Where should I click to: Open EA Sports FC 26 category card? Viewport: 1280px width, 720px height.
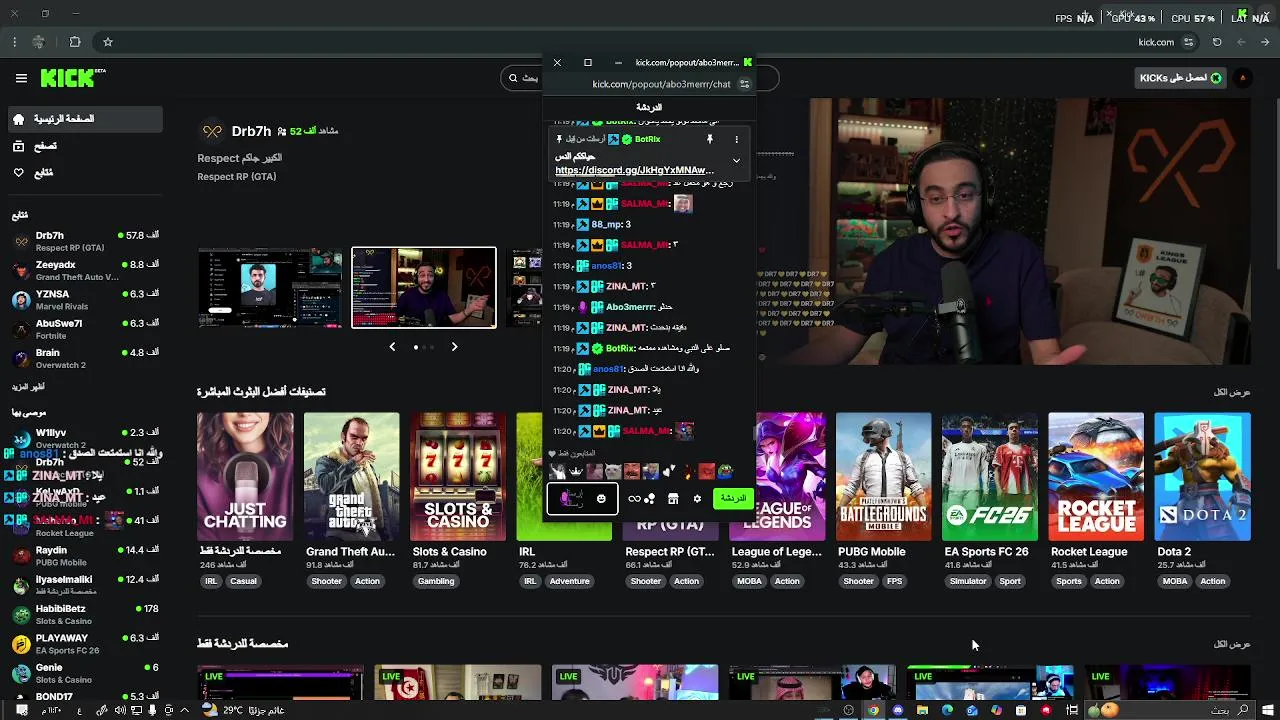point(990,476)
